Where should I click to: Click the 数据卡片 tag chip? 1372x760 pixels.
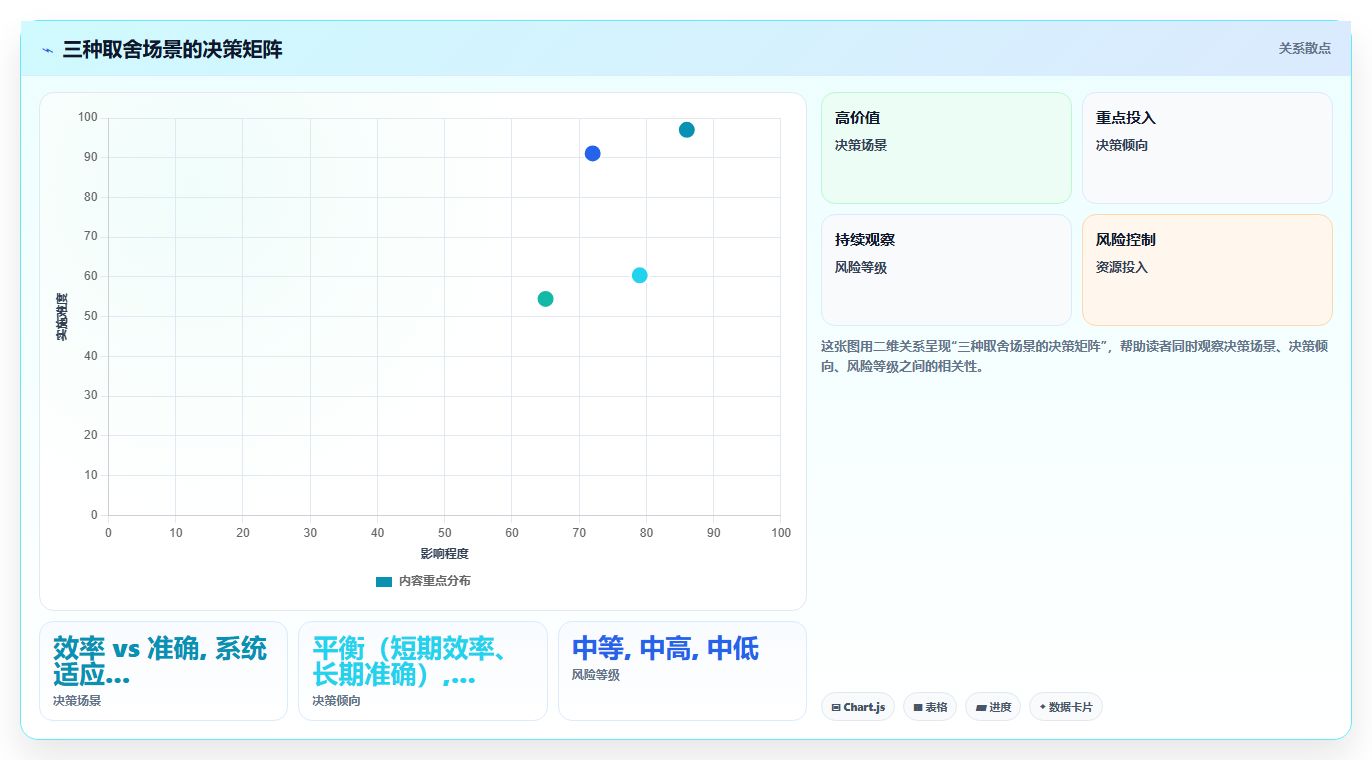tap(1066, 707)
